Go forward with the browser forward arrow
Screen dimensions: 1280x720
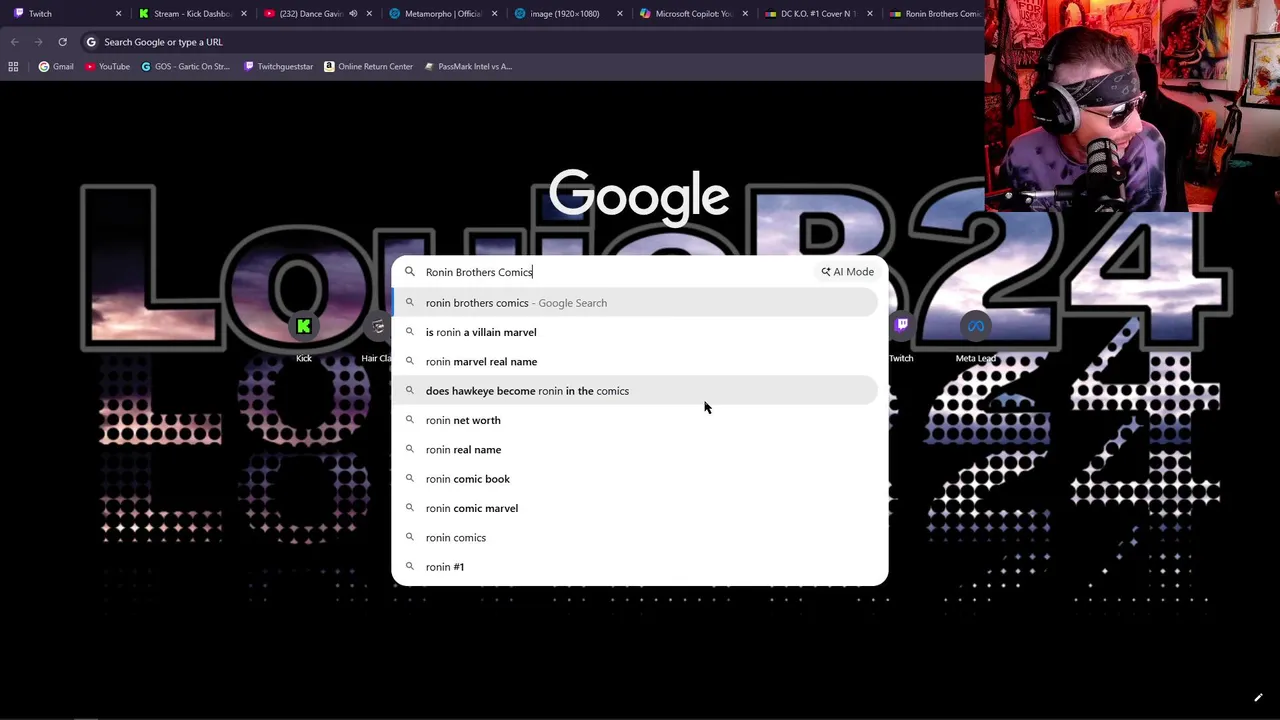click(38, 42)
